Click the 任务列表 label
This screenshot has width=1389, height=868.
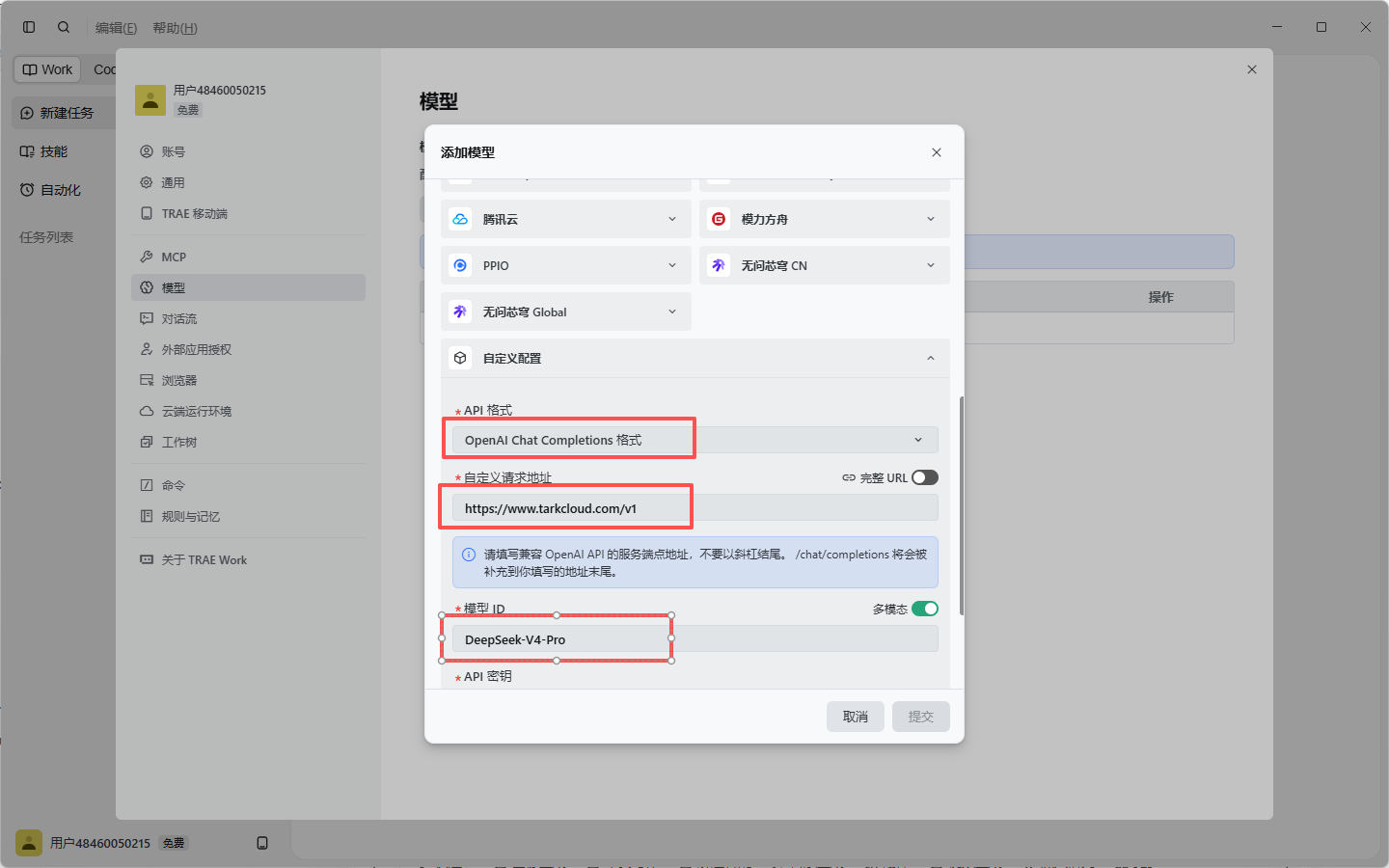point(46,237)
